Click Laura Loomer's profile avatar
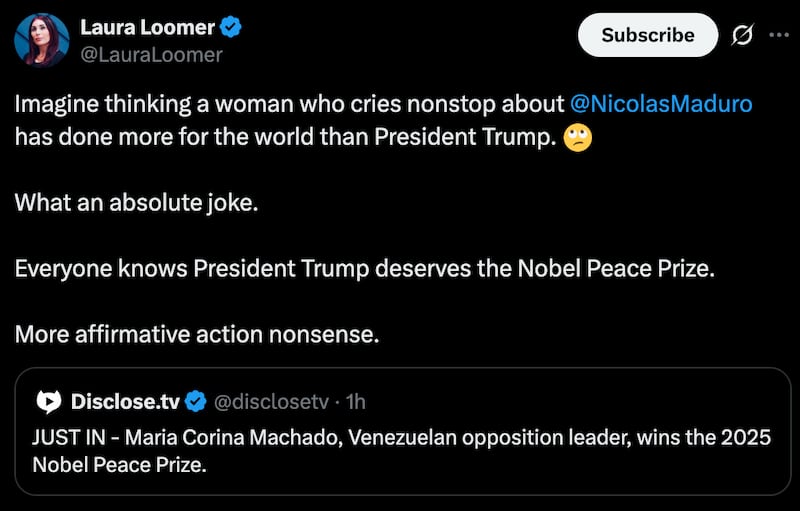The height and width of the screenshot is (511, 800). [x=41, y=41]
